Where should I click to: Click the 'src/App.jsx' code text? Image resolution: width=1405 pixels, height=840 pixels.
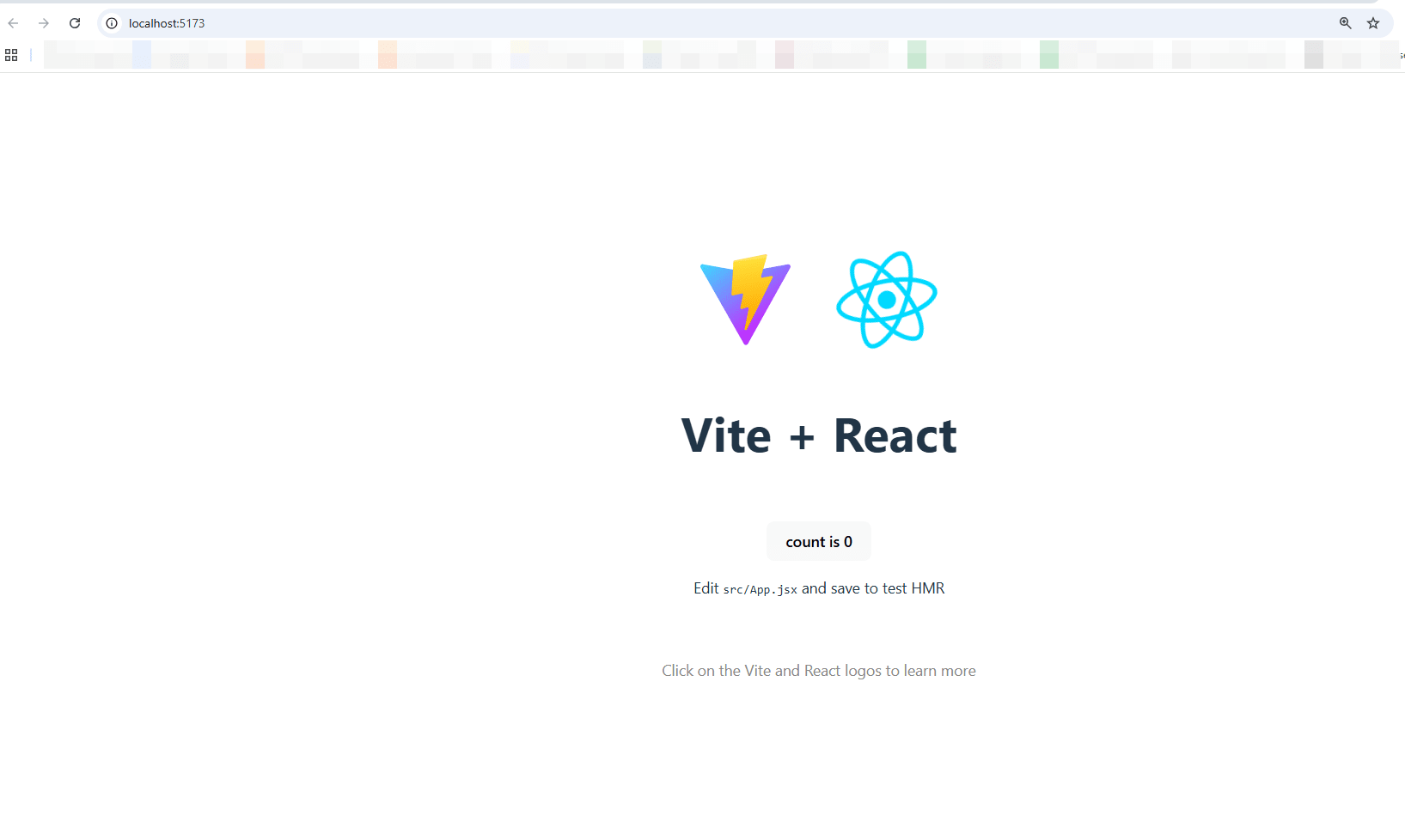(761, 589)
